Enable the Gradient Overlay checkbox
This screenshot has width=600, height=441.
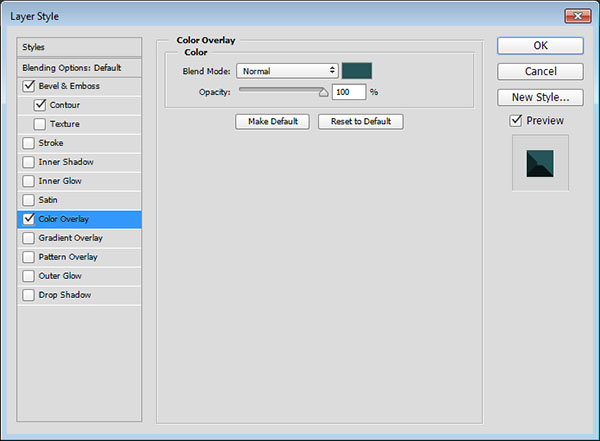29,238
